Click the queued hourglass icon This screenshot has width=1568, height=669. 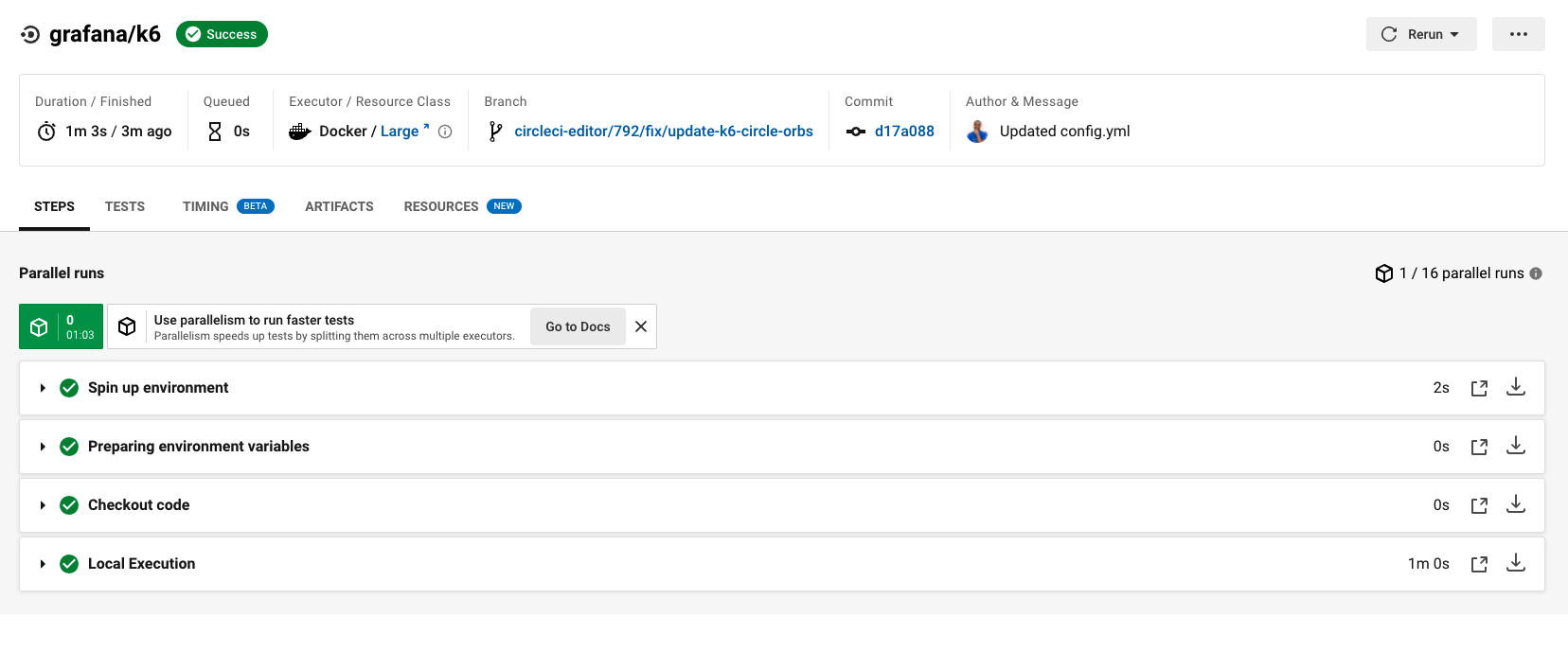(x=215, y=132)
